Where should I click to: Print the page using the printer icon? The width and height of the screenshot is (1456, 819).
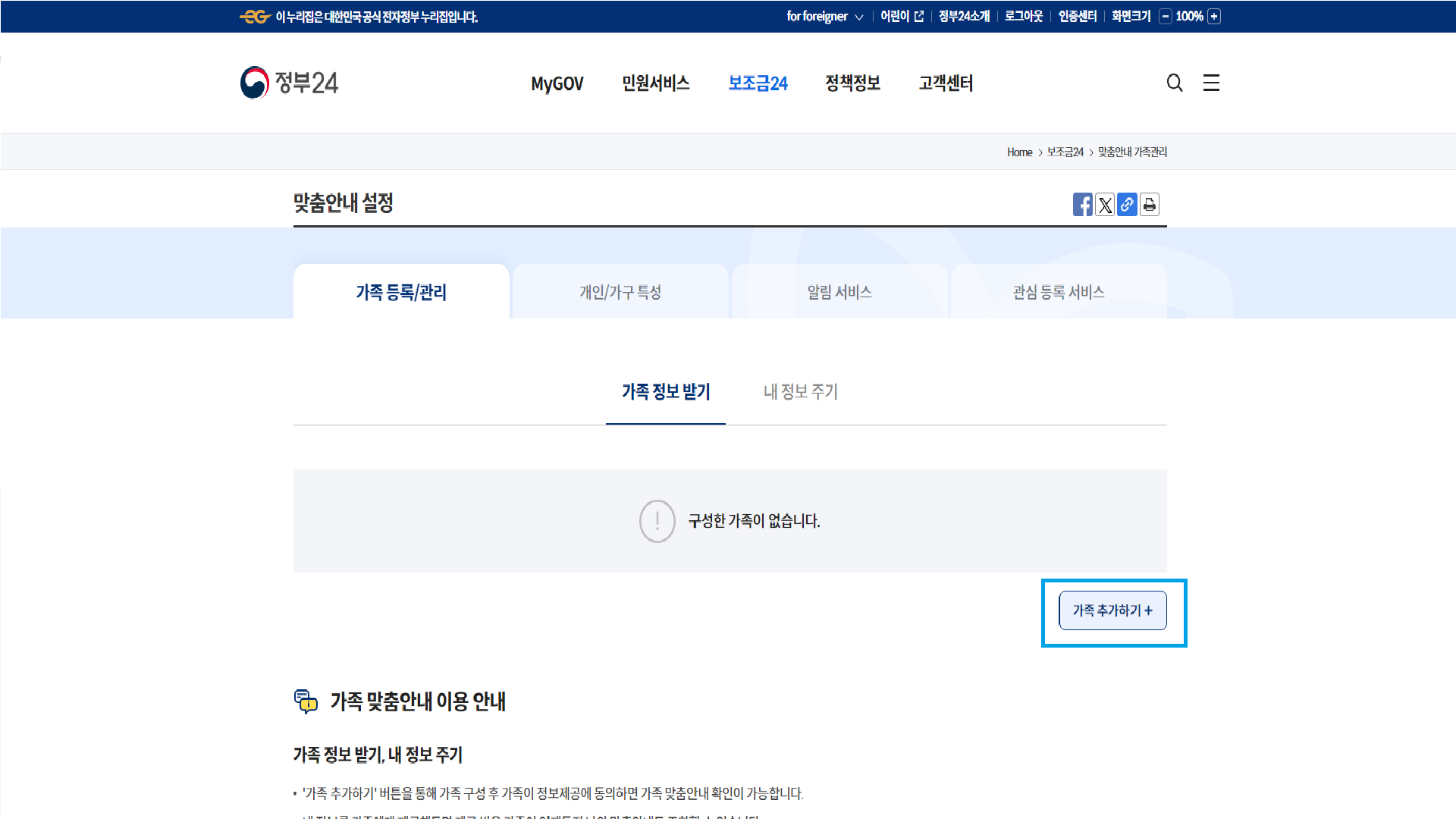click(1149, 205)
